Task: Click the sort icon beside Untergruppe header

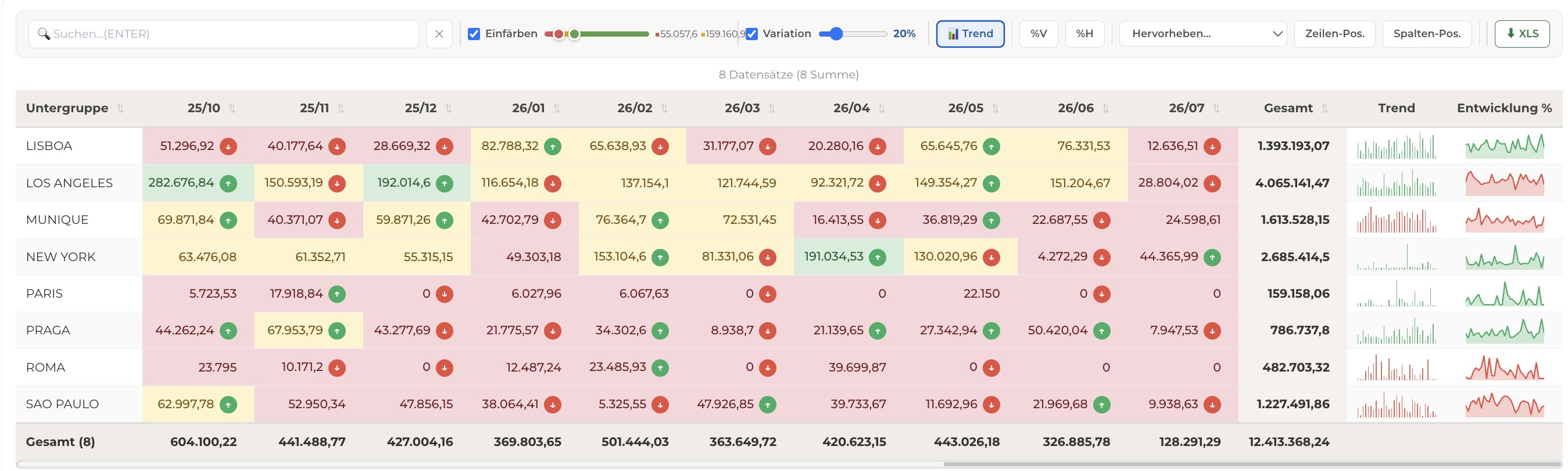Action: pyautogui.click(x=120, y=109)
